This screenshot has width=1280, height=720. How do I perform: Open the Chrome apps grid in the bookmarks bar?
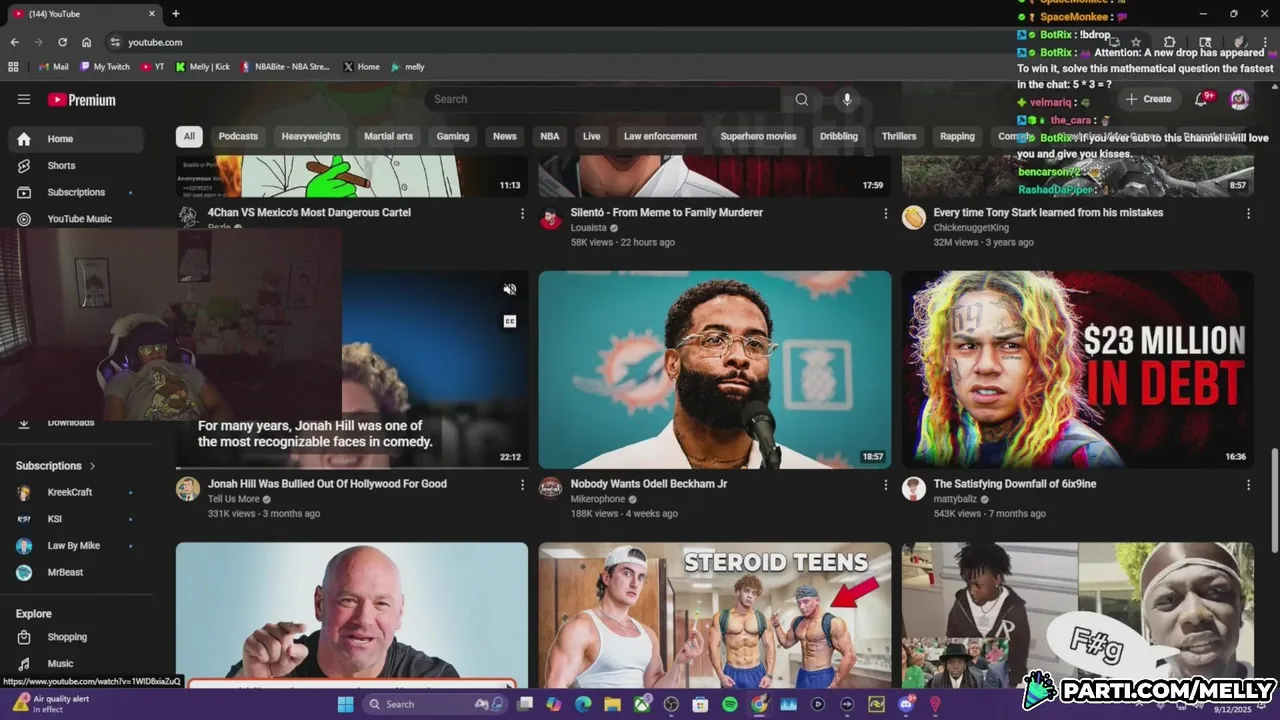[x=13, y=67]
